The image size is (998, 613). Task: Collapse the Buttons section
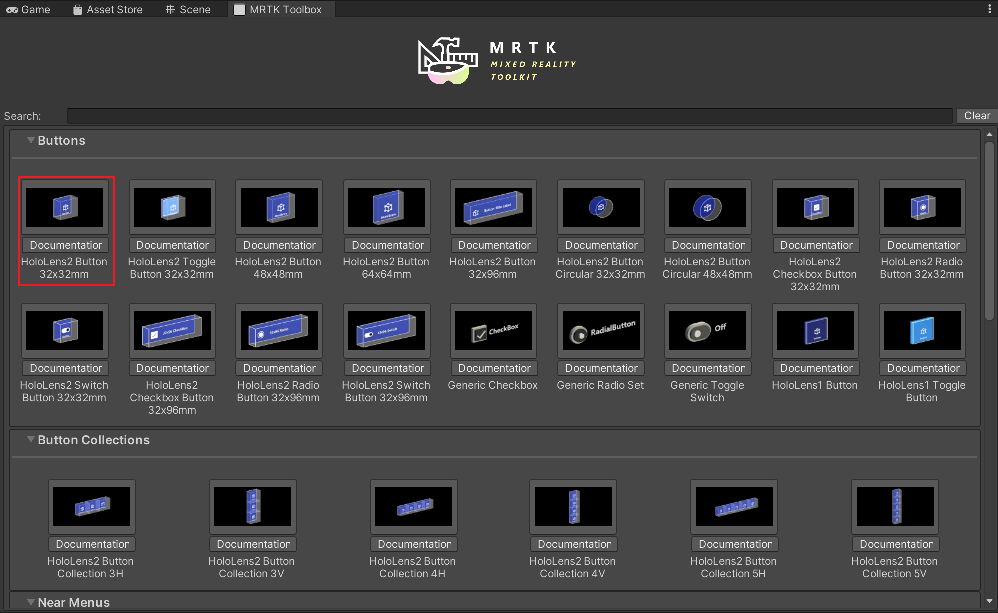[31, 140]
